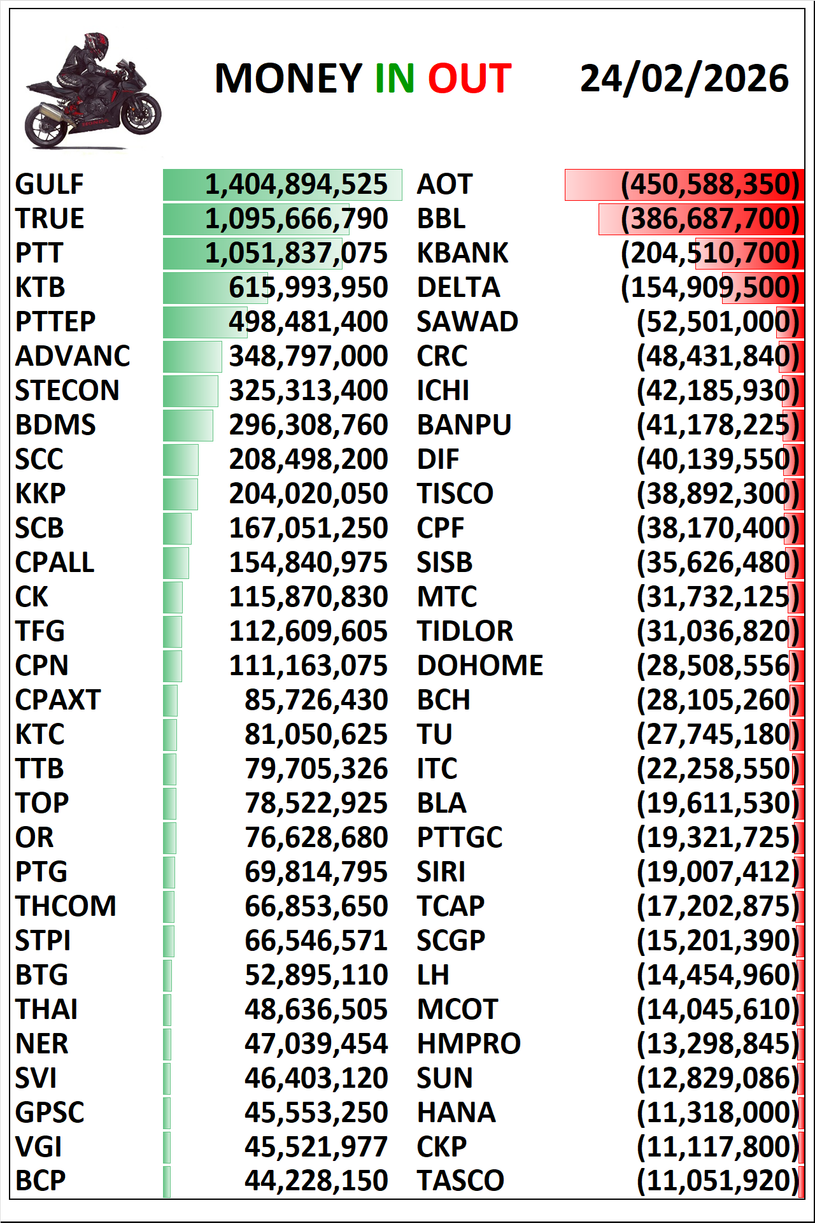Image resolution: width=815 pixels, height=1223 pixels.
Task: Click the ADVANC inflow value cell
Action: (308, 356)
